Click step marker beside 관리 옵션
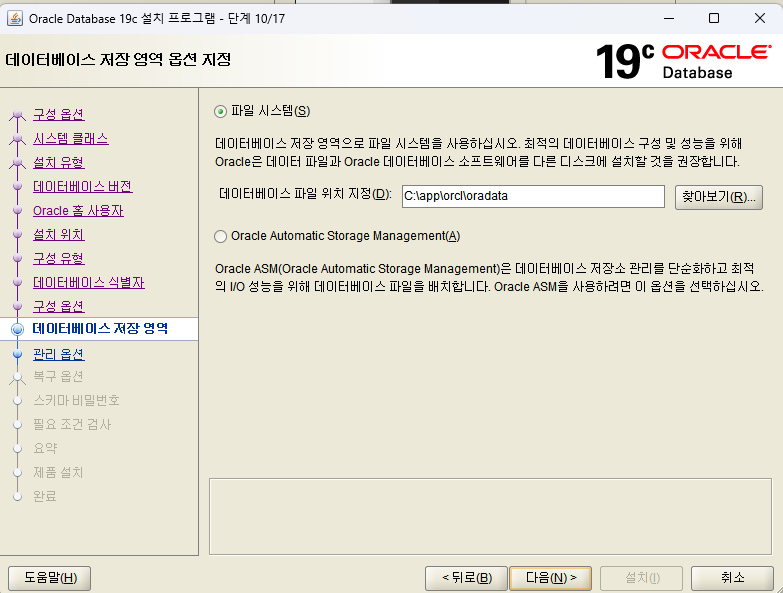 17,354
